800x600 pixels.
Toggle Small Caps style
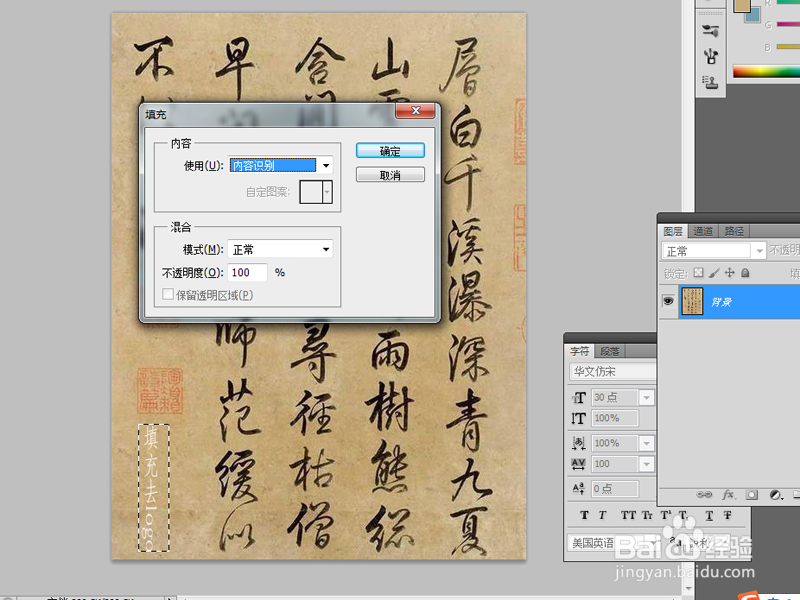647,515
